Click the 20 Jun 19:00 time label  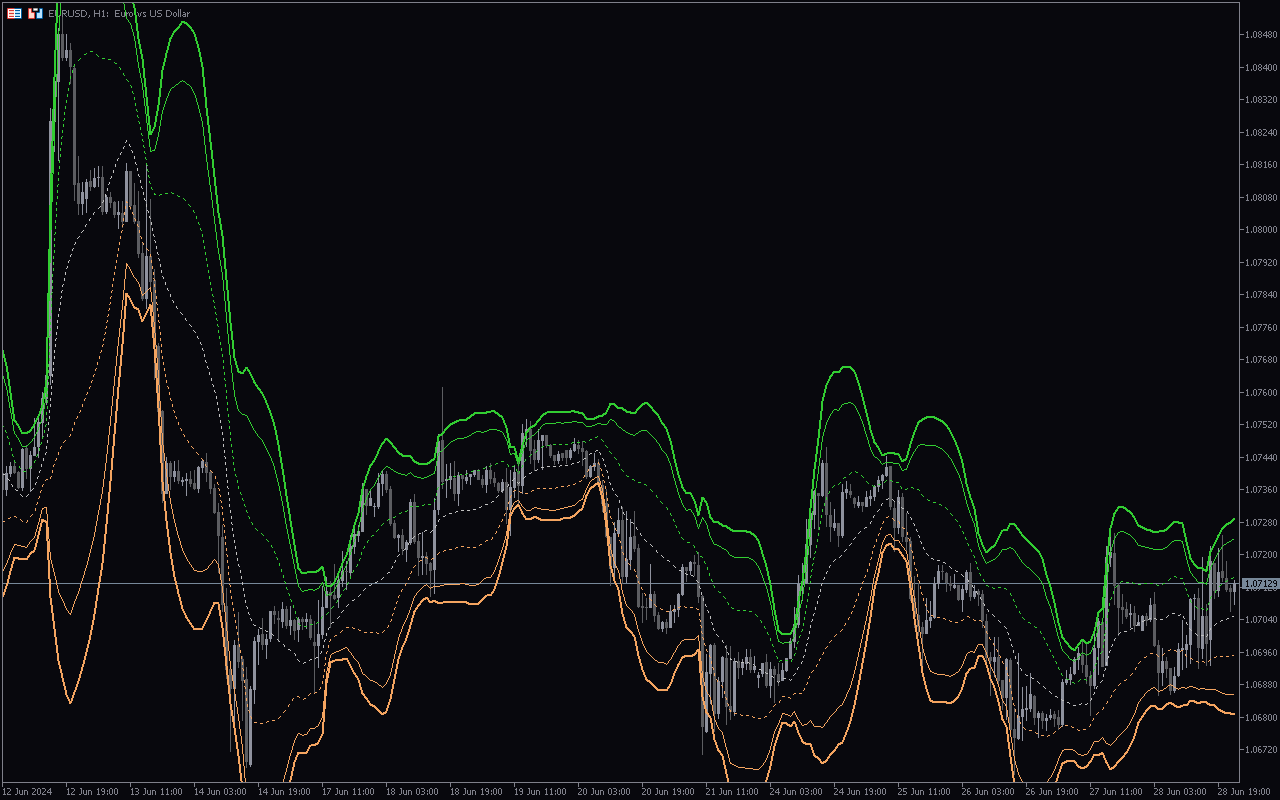click(x=668, y=791)
